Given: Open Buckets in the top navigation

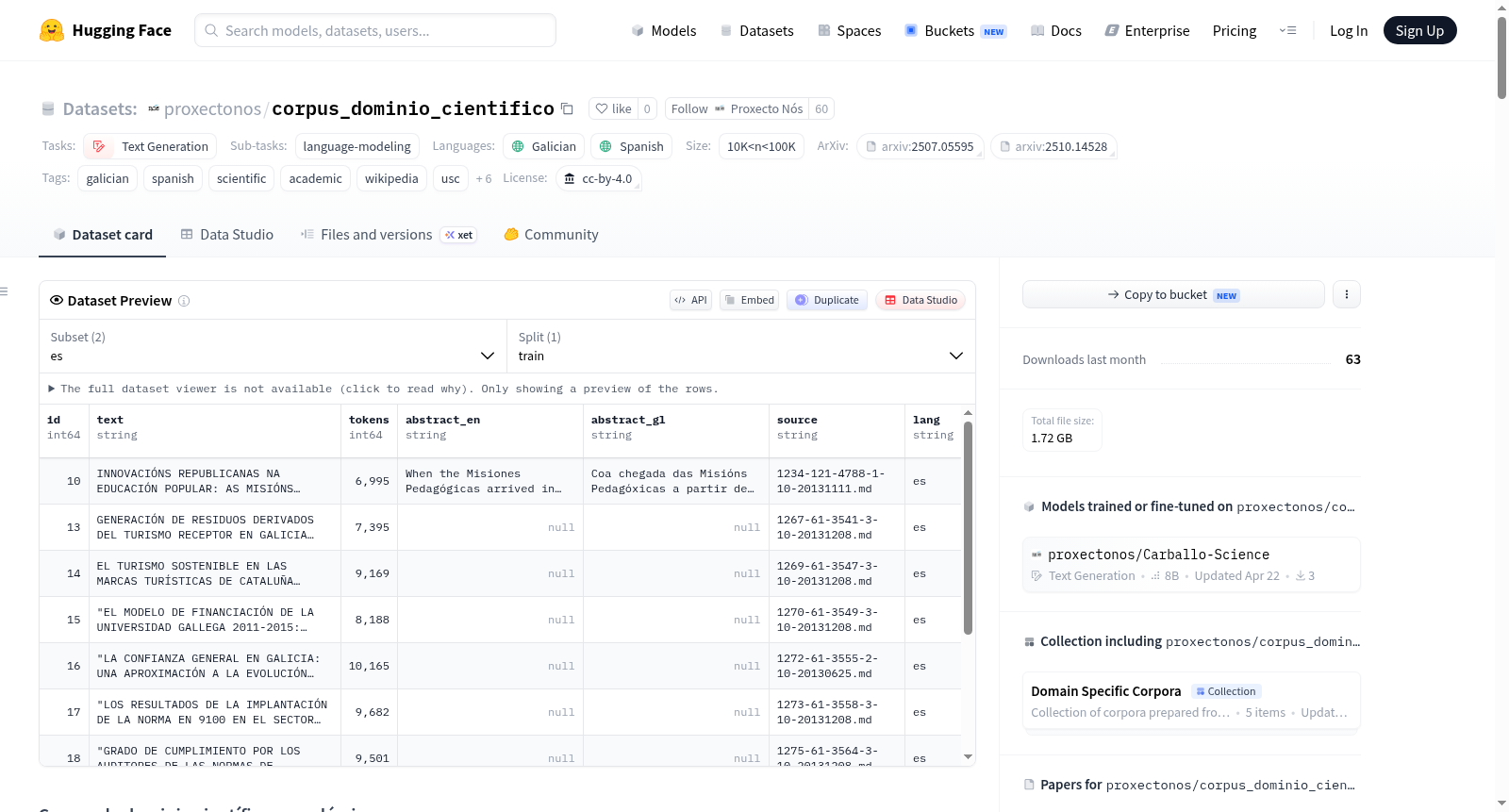Looking at the screenshot, I should pyautogui.click(x=955, y=30).
